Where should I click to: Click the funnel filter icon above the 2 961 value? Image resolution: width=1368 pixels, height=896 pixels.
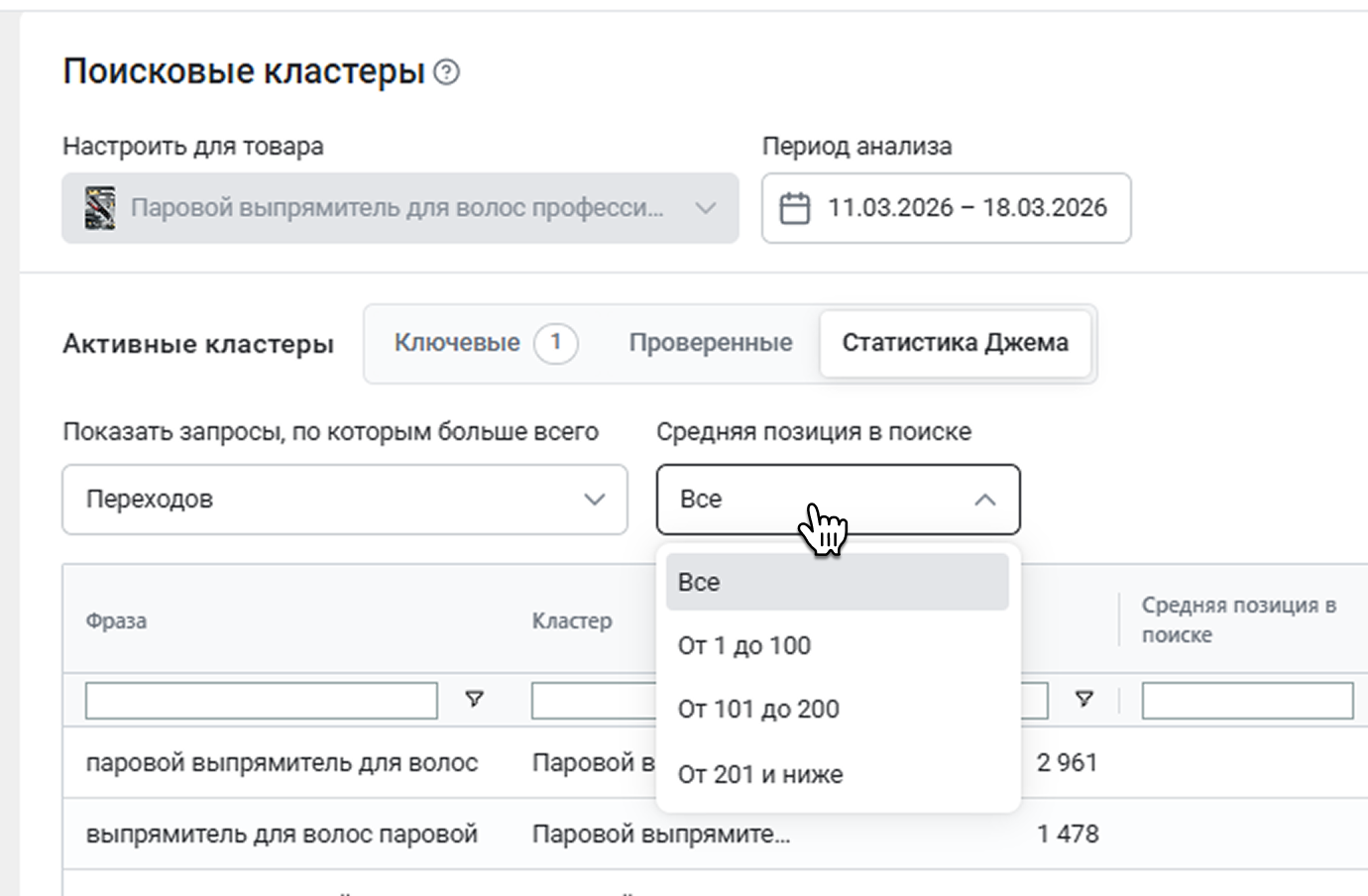(1084, 700)
